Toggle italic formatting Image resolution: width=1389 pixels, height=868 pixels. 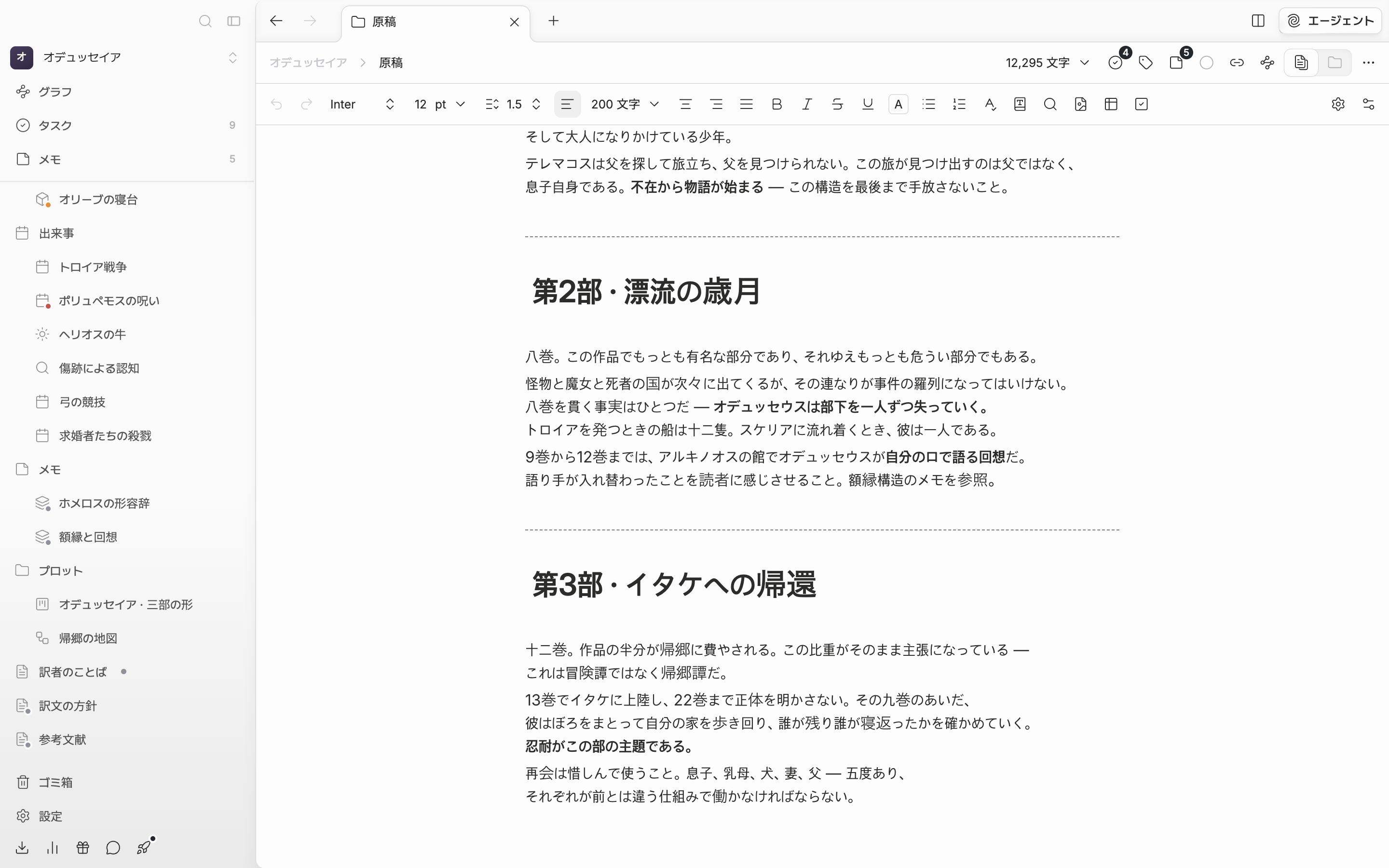[807, 104]
